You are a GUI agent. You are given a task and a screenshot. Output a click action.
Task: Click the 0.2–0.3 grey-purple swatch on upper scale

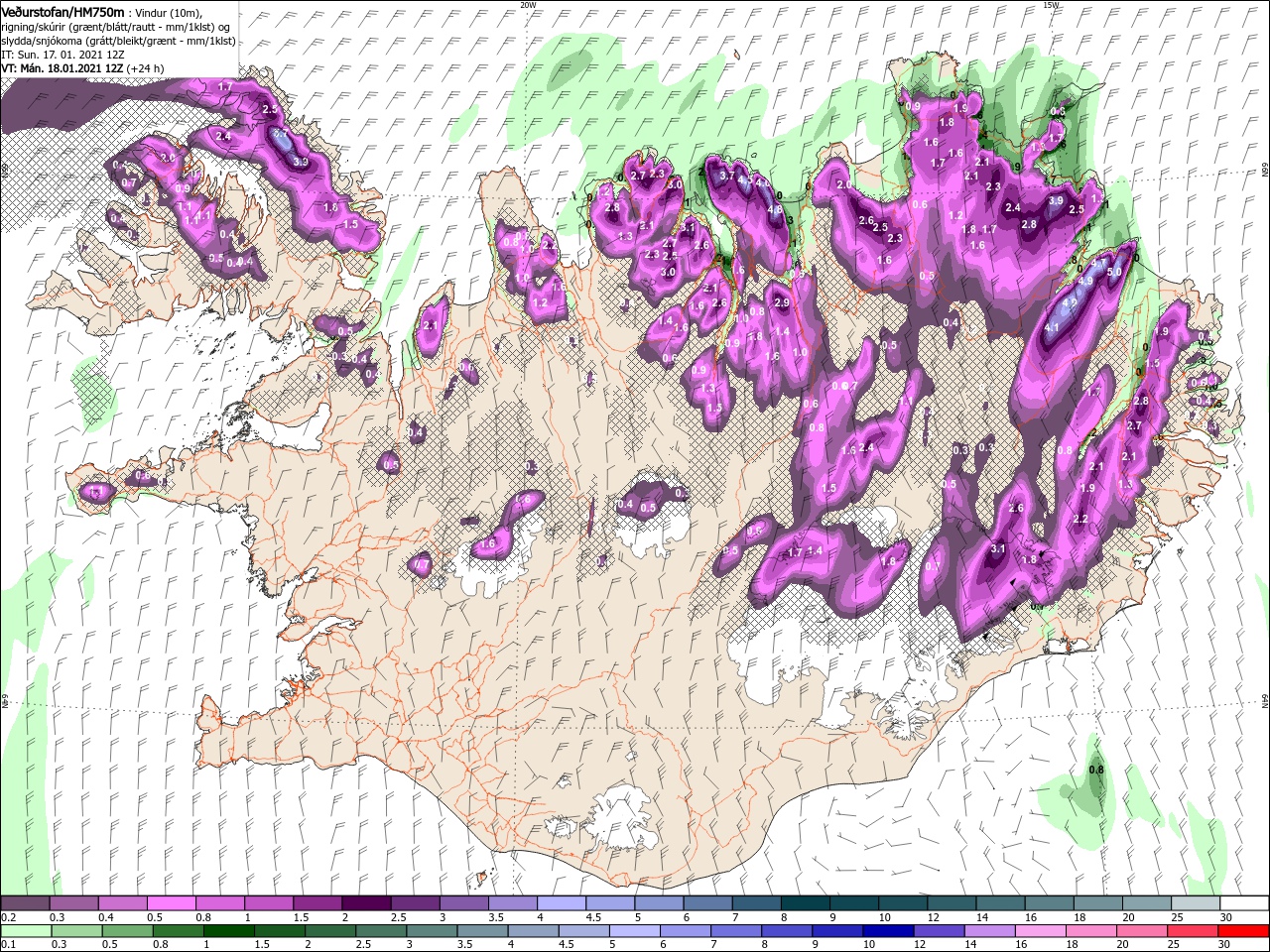pos(27,903)
